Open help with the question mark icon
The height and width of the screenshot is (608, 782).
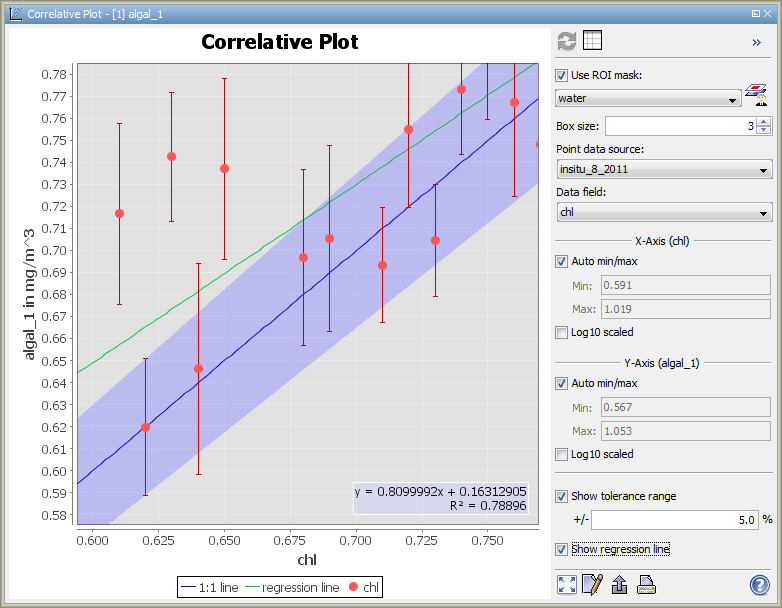759,585
